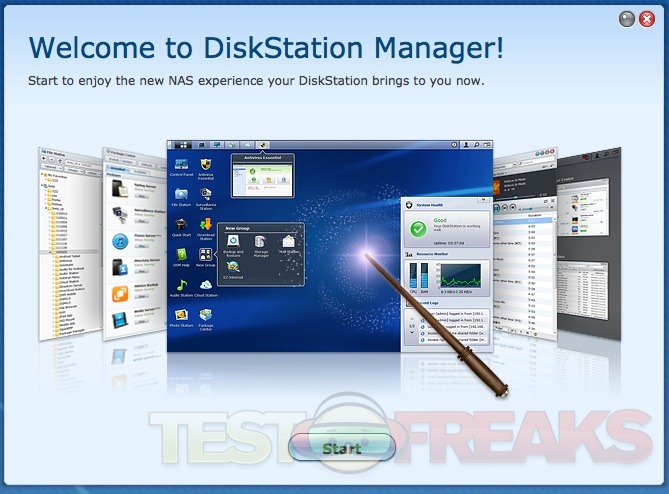This screenshot has height=494, width=669.
Task: Expand the New Group folder icon
Action: (205, 255)
